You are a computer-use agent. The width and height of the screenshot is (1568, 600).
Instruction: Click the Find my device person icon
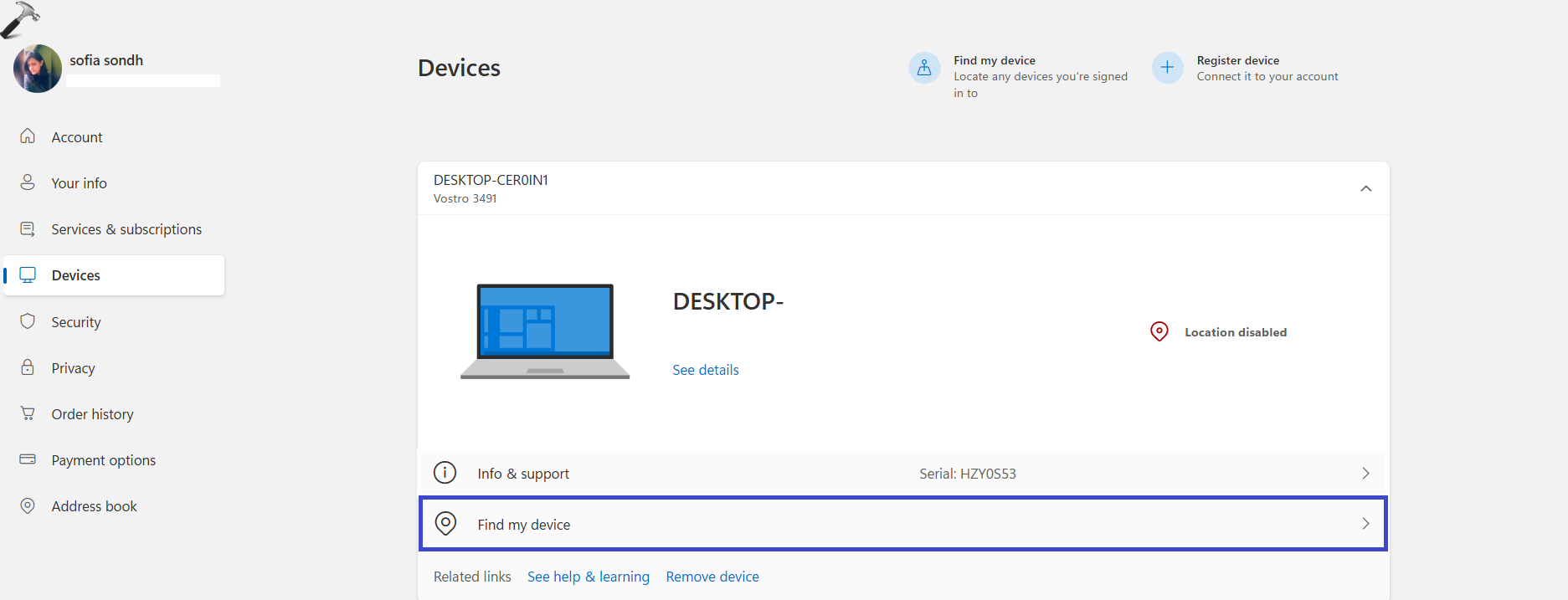point(924,68)
